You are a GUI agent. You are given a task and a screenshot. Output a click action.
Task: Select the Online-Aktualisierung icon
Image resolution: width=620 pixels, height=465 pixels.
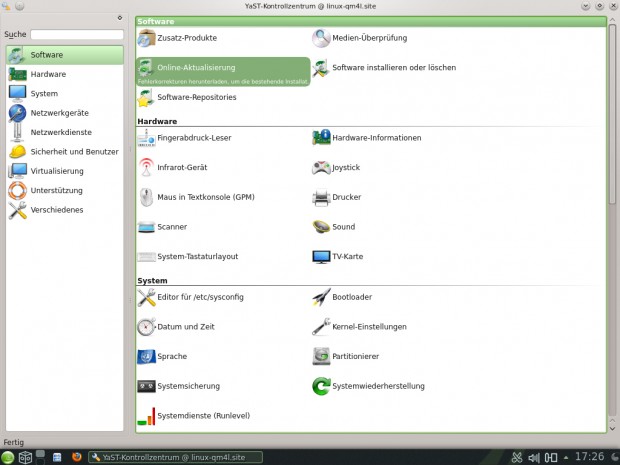[x=146, y=67]
